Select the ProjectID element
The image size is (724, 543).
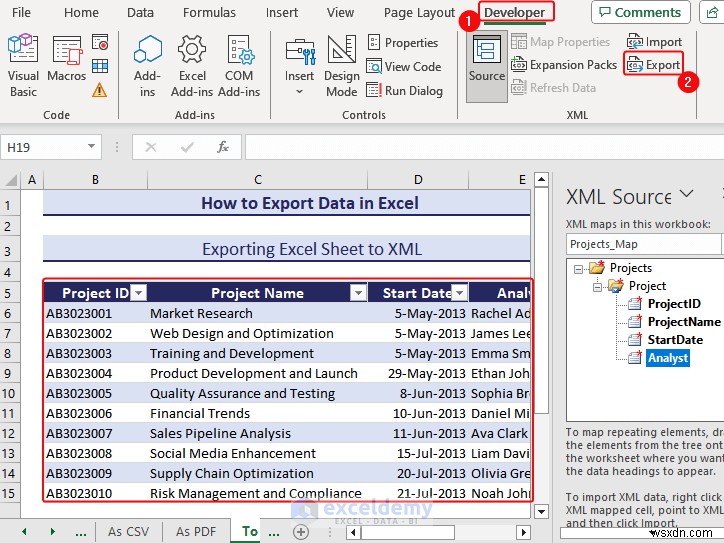[x=674, y=303]
